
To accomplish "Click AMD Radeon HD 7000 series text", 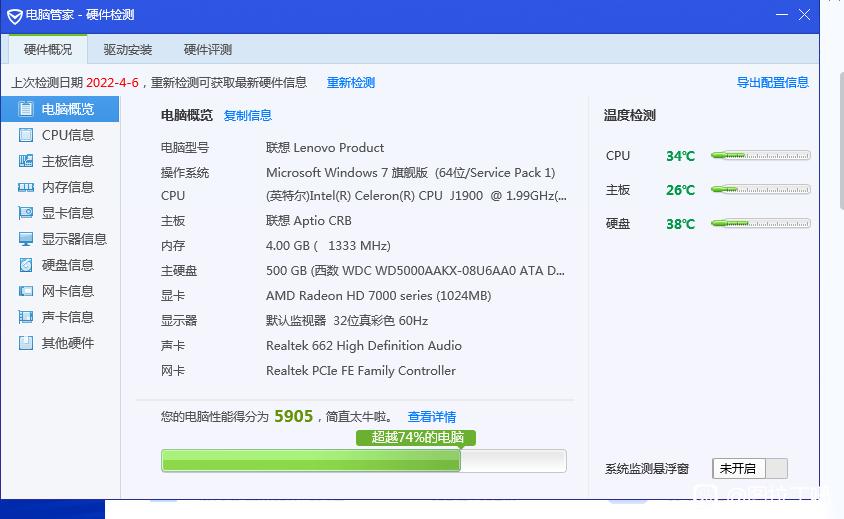I will pyautogui.click(x=378, y=296).
